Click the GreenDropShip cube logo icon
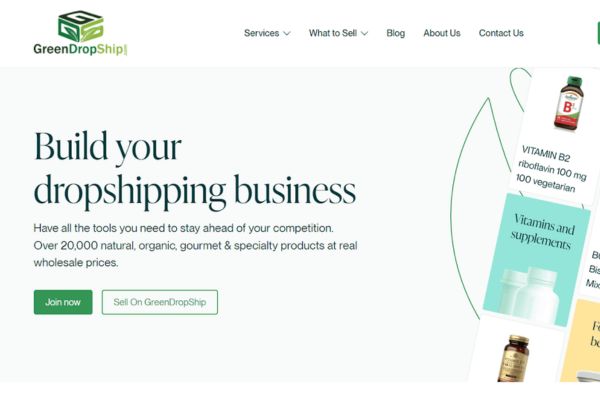 (81, 26)
